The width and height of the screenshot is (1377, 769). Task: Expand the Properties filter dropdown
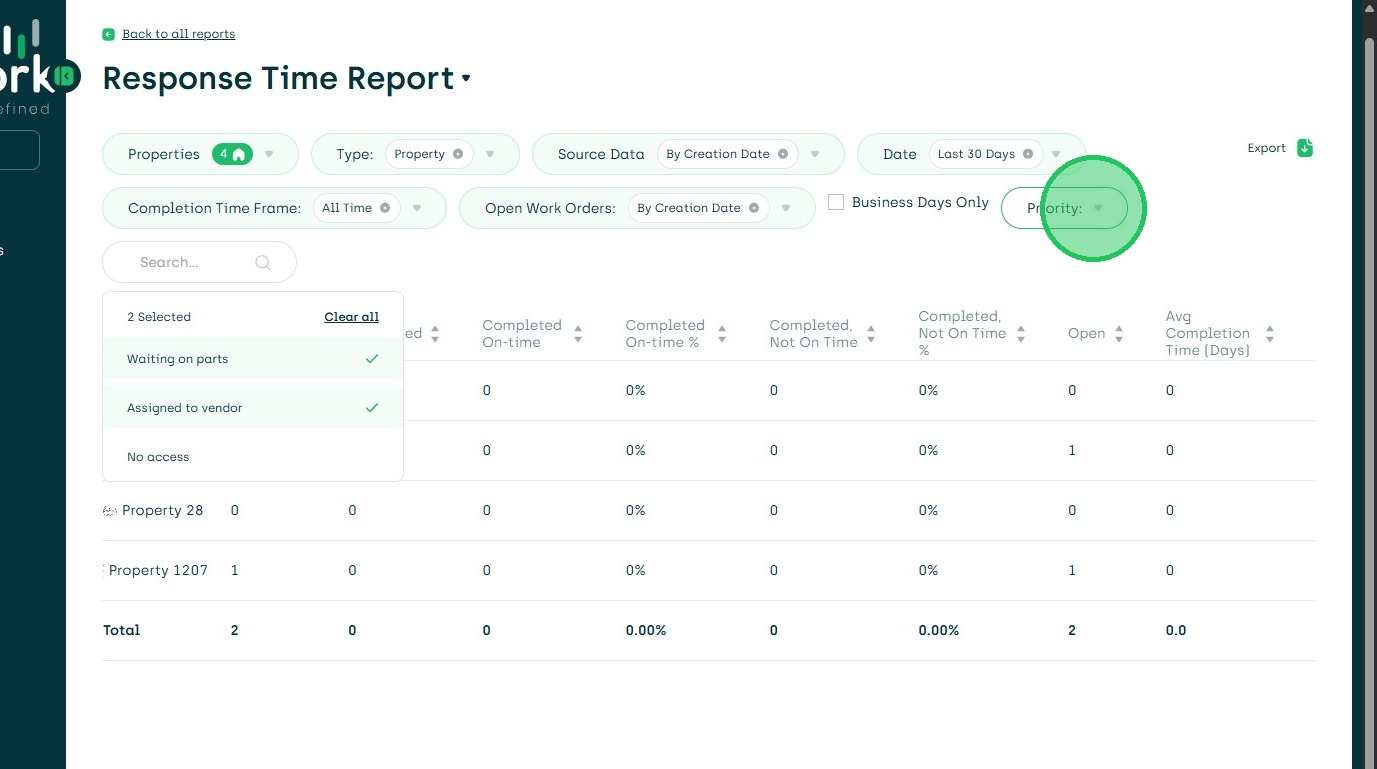[269, 154]
